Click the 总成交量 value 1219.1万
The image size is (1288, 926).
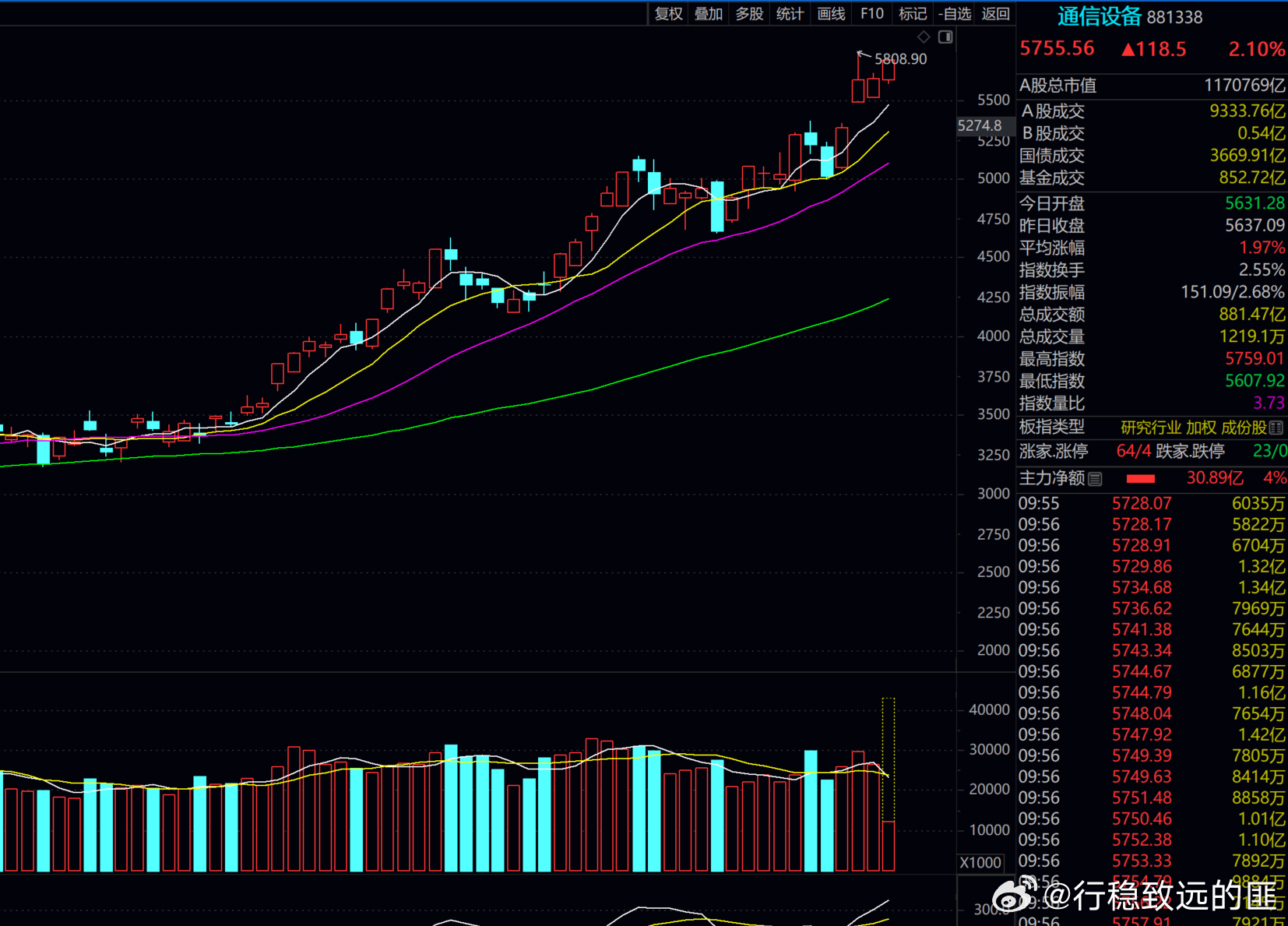point(1252,336)
